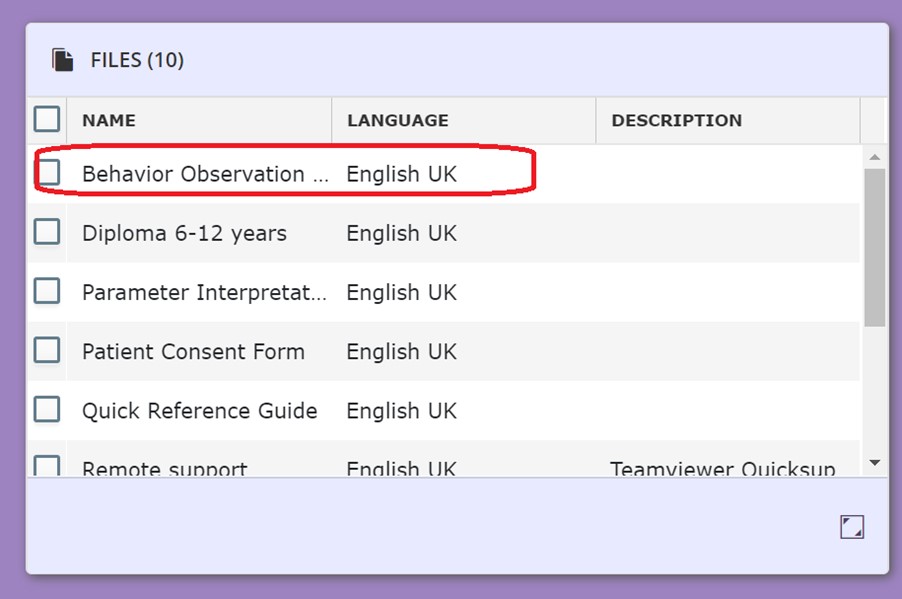Click the Diploma 6-12 years file name
902x599 pixels.
[x=184, y=234]
